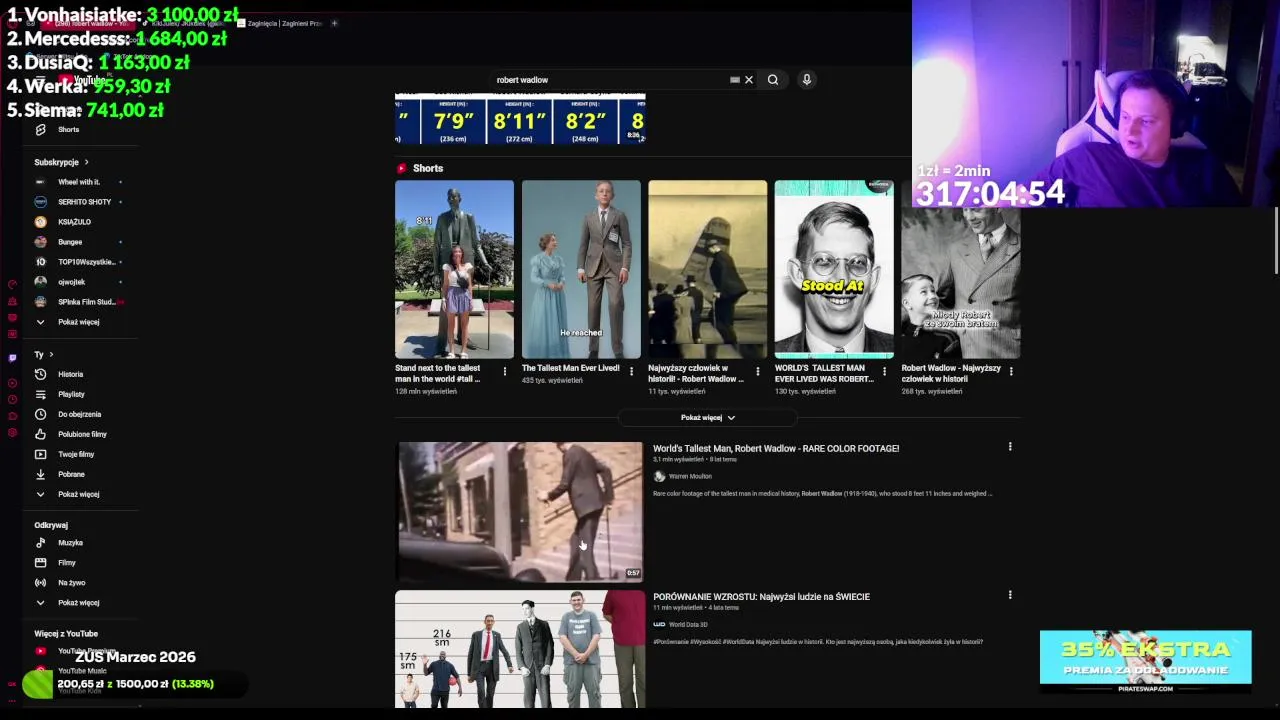
Task: Open Twoje filmy in the sidebar
Action: tap(75, 454)
